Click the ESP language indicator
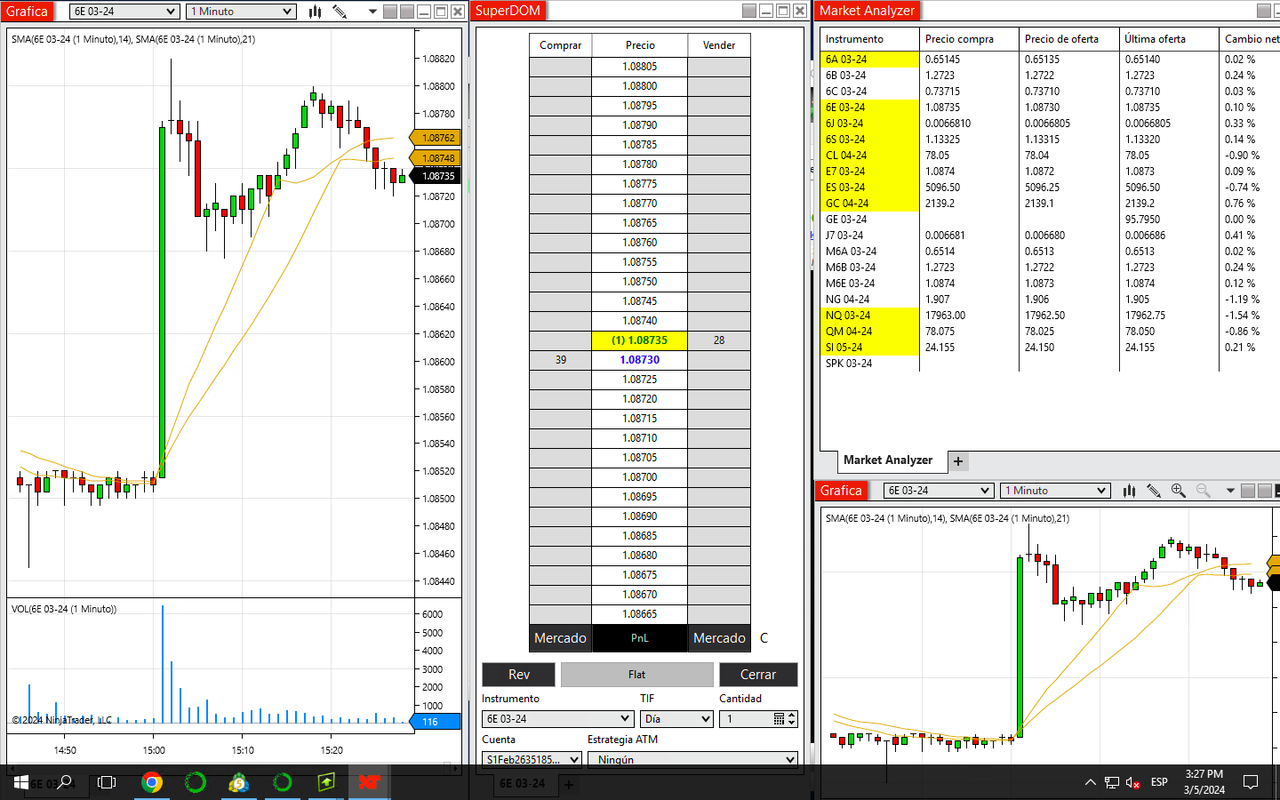The image size is (1280, 800). 1159,782
